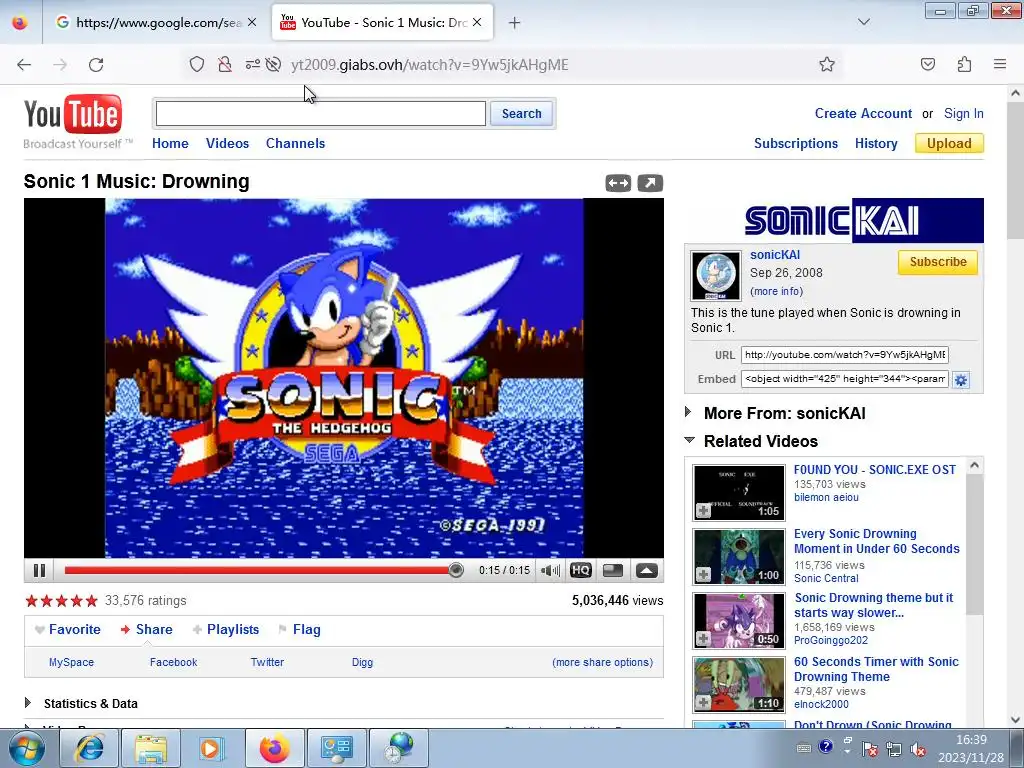Screen dimensions: 1024x768
Task: Open the tracking protection shield icon
Action: pos(197,64)
